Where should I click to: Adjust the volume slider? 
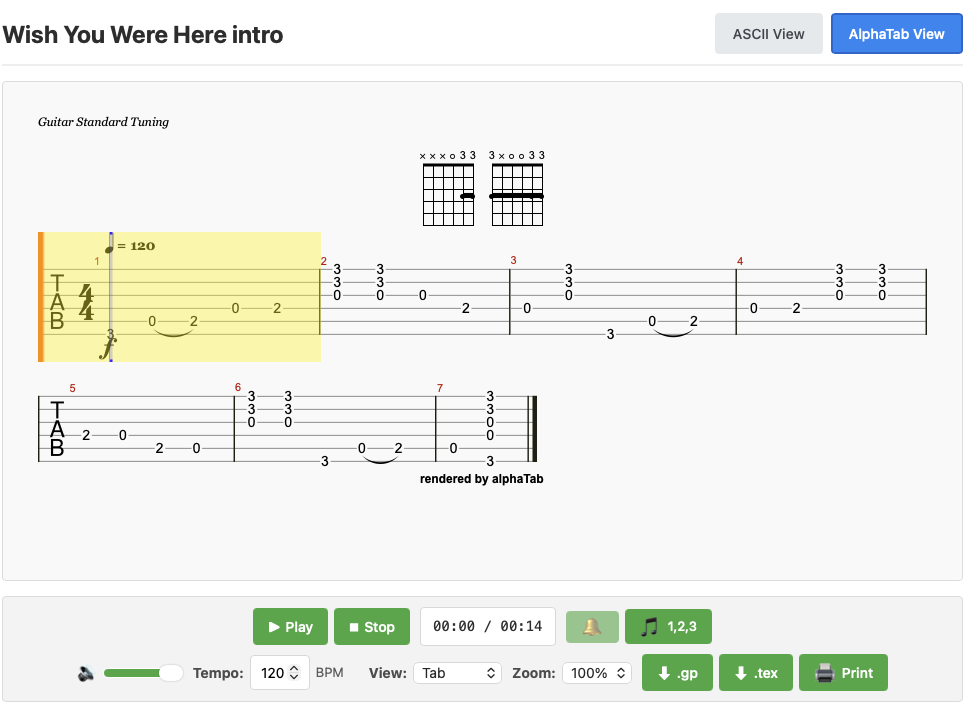click(x=143, y=673)
